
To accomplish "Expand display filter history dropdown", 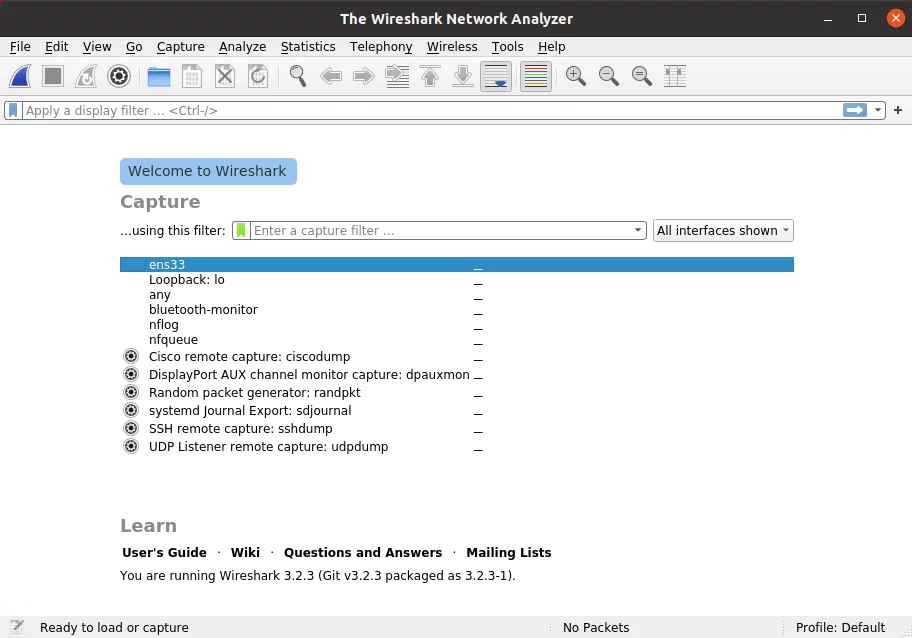I will coord(878,111).
